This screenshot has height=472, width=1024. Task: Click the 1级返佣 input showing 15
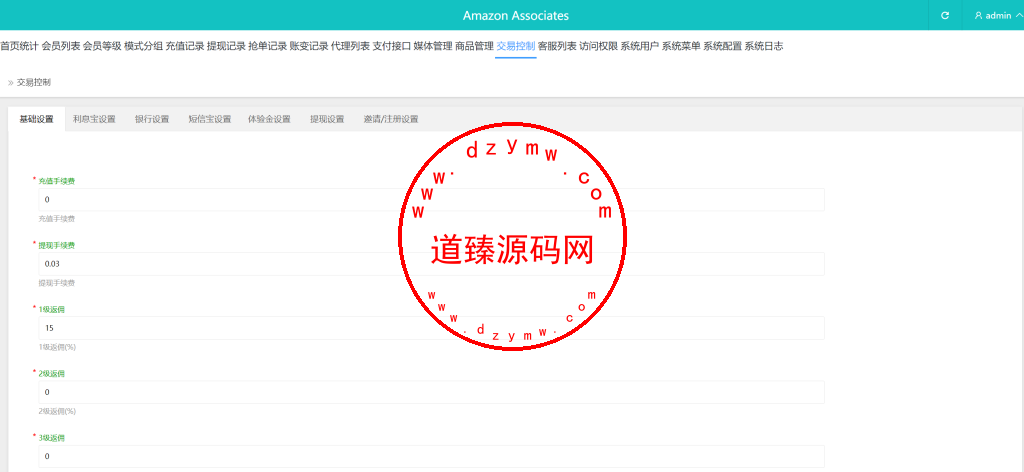431,328
